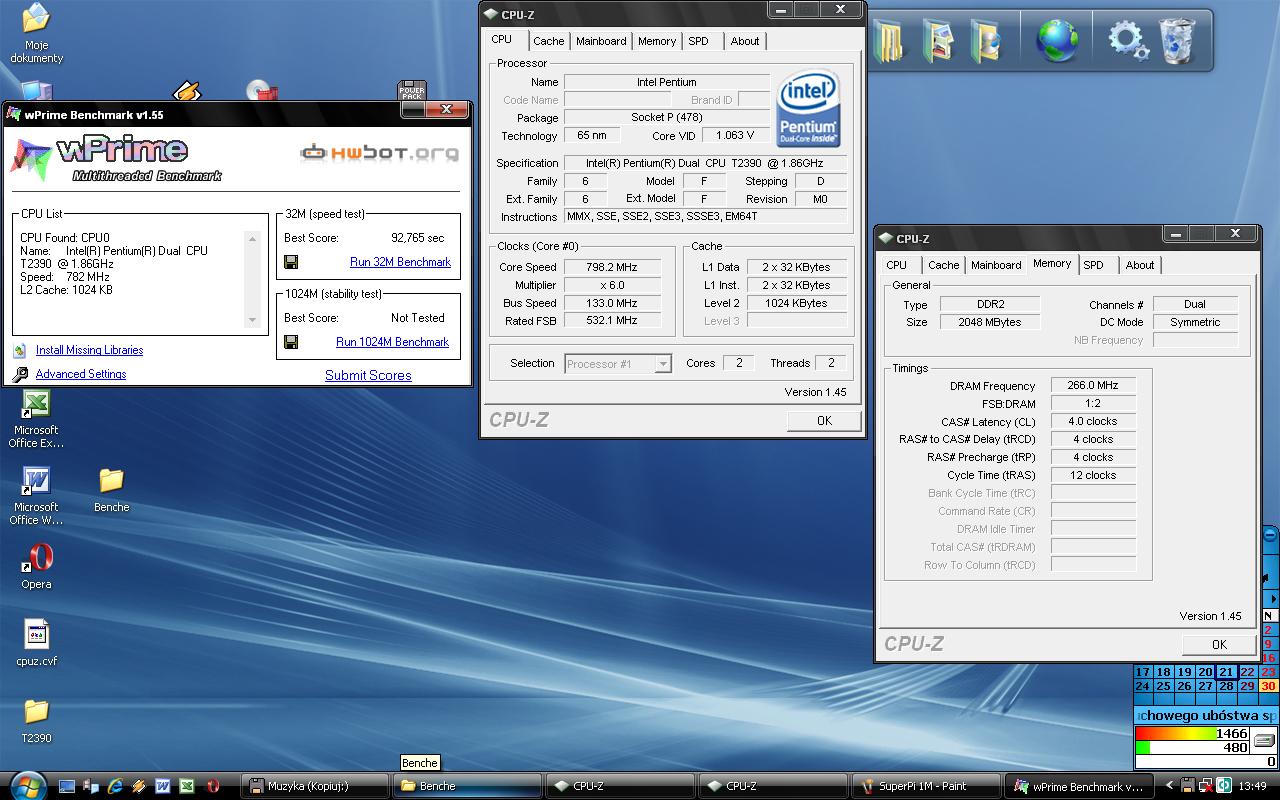Click the drive icon in the sidebar gadget
1280x800 pixels.
1265,741
